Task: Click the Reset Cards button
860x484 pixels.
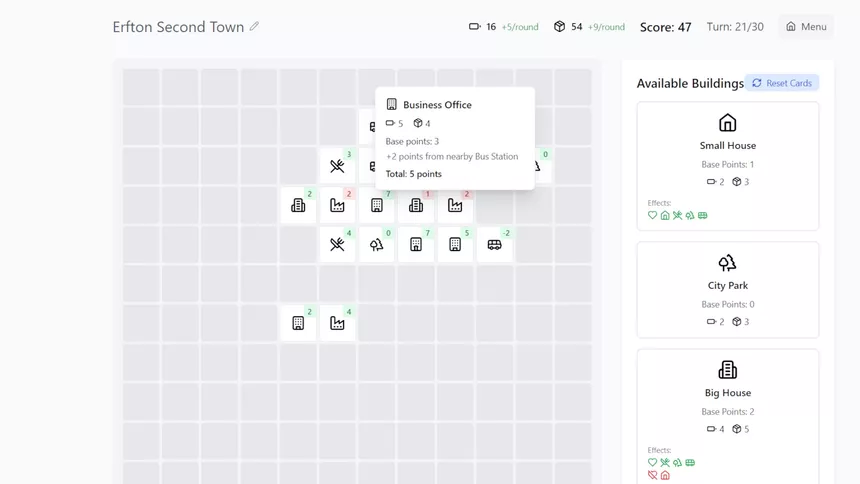Action: click(782, 83)
